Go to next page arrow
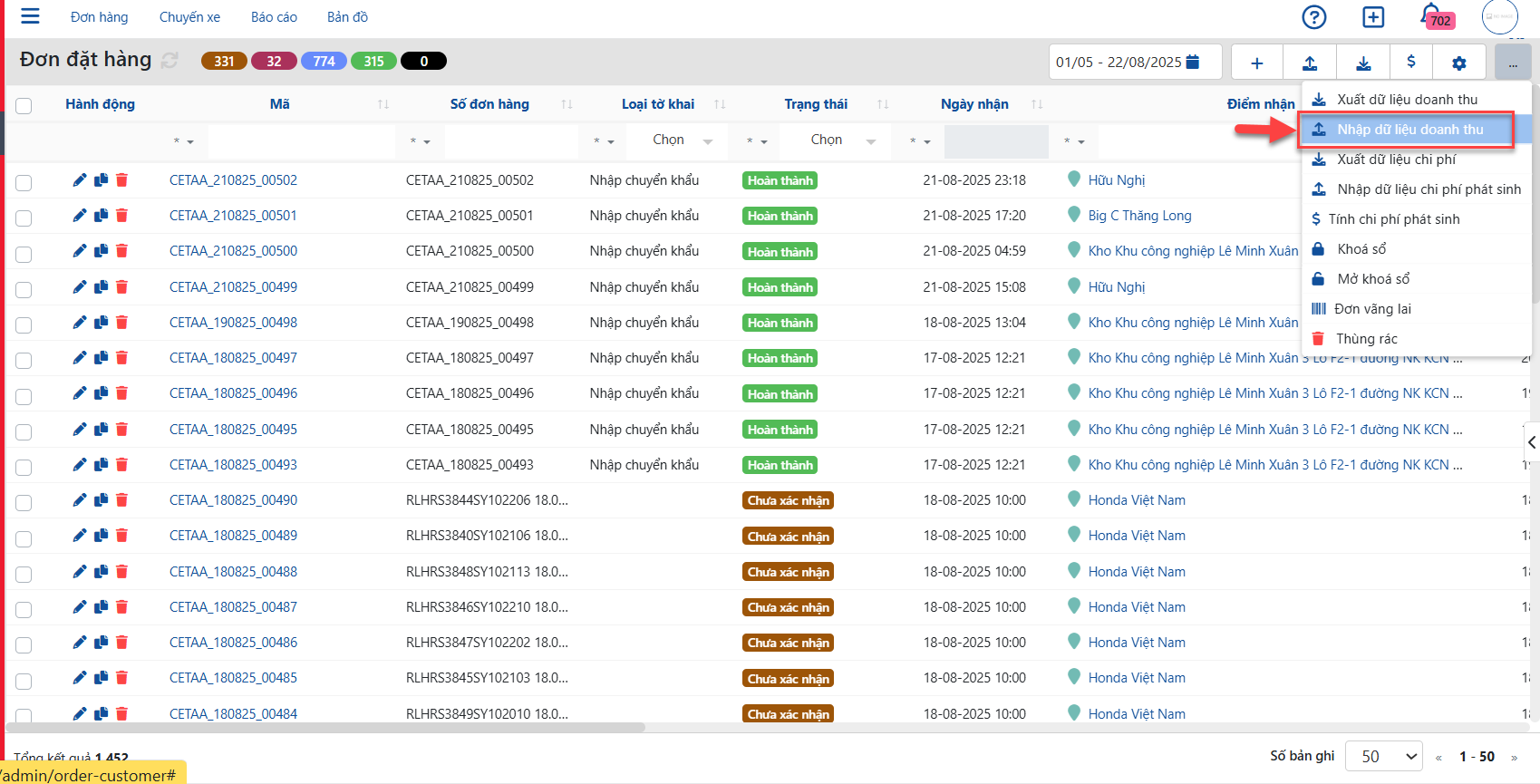1540x784 pixels. 1514,757
